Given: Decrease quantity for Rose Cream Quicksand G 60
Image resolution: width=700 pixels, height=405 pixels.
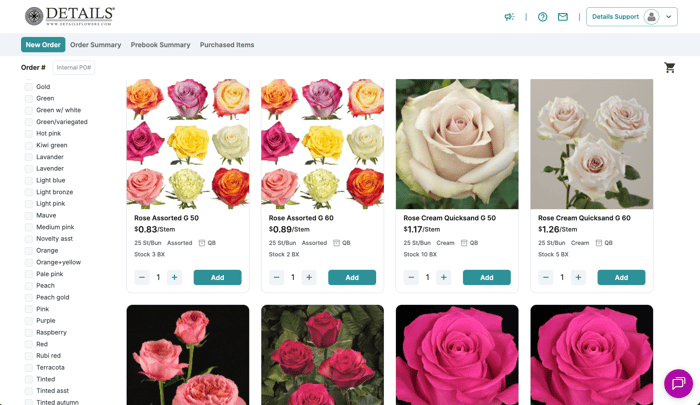Looking at the screenshot, I should 546,277.
